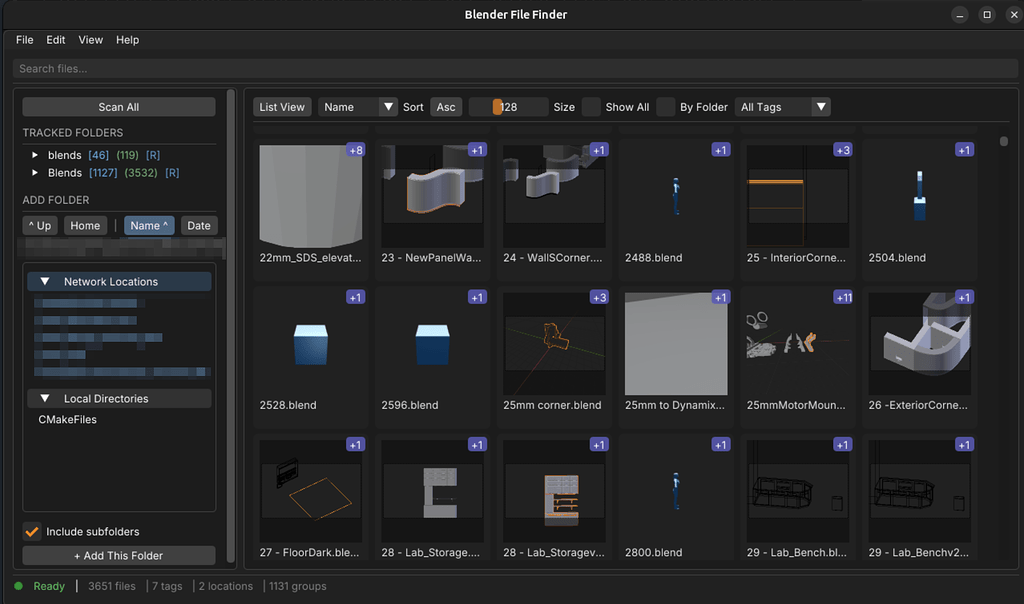Open the View menu
This screenshot has width=1024, height=604.
tap(91, 40)
